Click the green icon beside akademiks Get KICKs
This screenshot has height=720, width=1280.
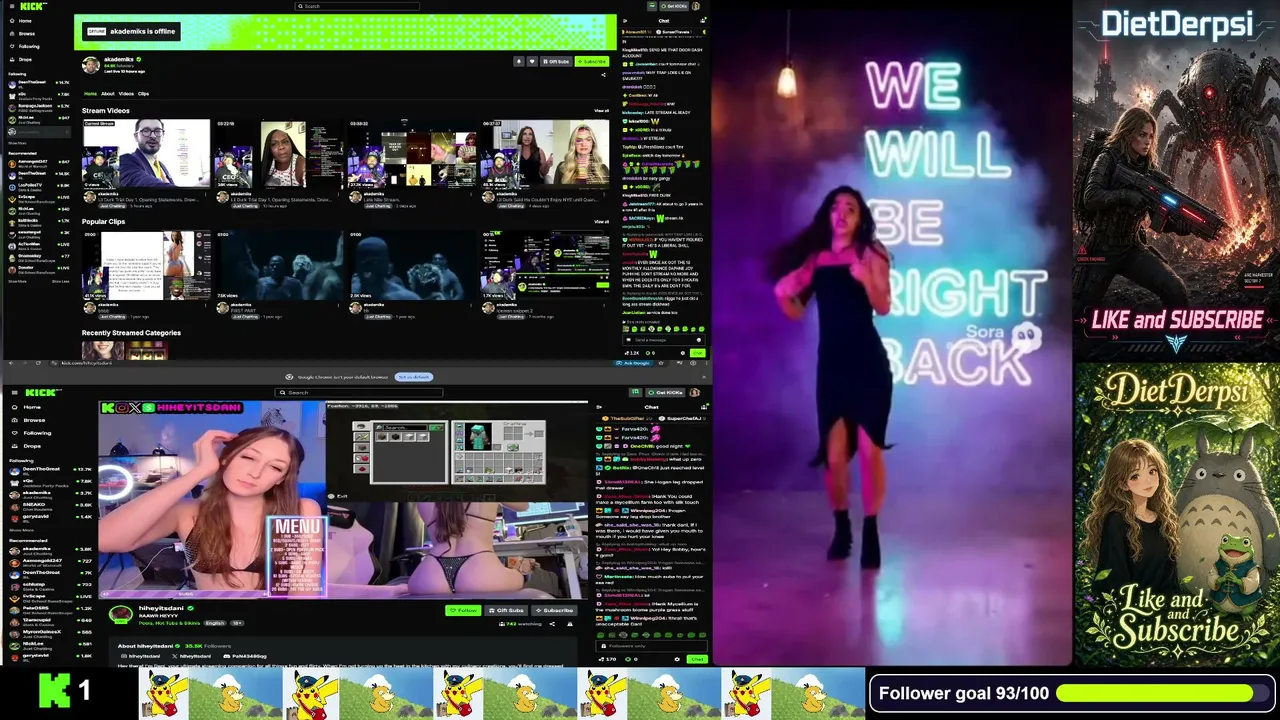click(x=650, y=6)
